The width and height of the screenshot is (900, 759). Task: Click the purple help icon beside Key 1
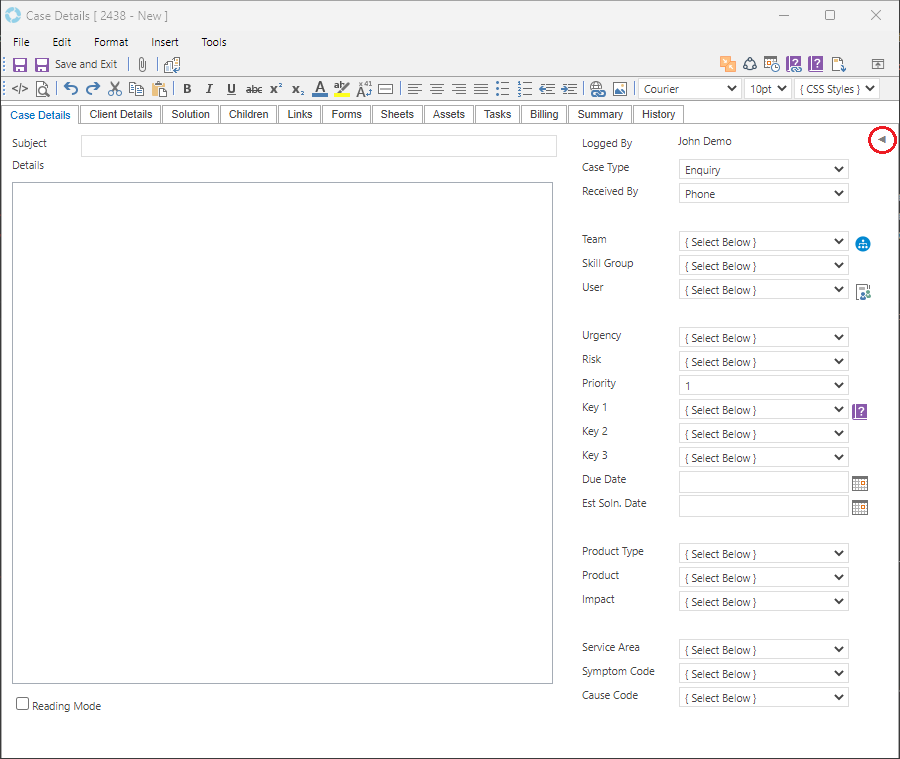tap(859, 411)
